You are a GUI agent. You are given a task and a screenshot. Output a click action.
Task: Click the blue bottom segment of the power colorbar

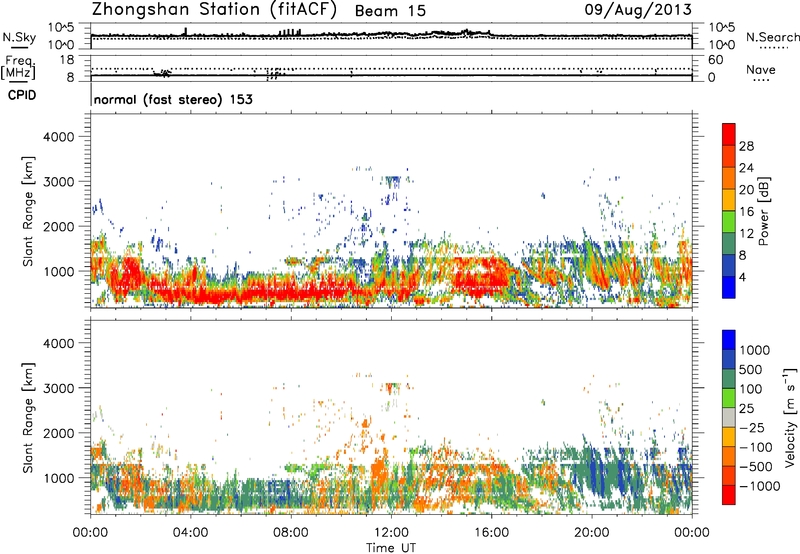729,287
